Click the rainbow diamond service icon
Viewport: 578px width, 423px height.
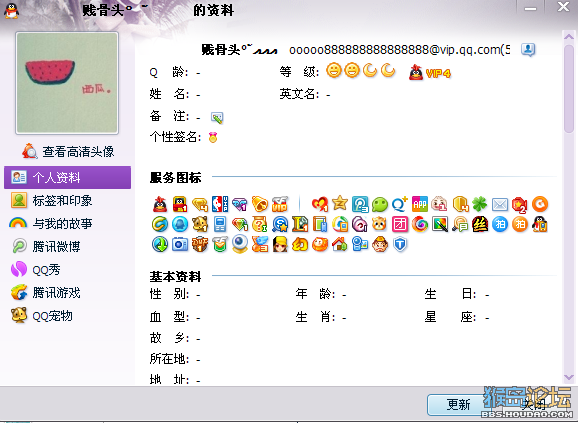(x=240, y=224)
